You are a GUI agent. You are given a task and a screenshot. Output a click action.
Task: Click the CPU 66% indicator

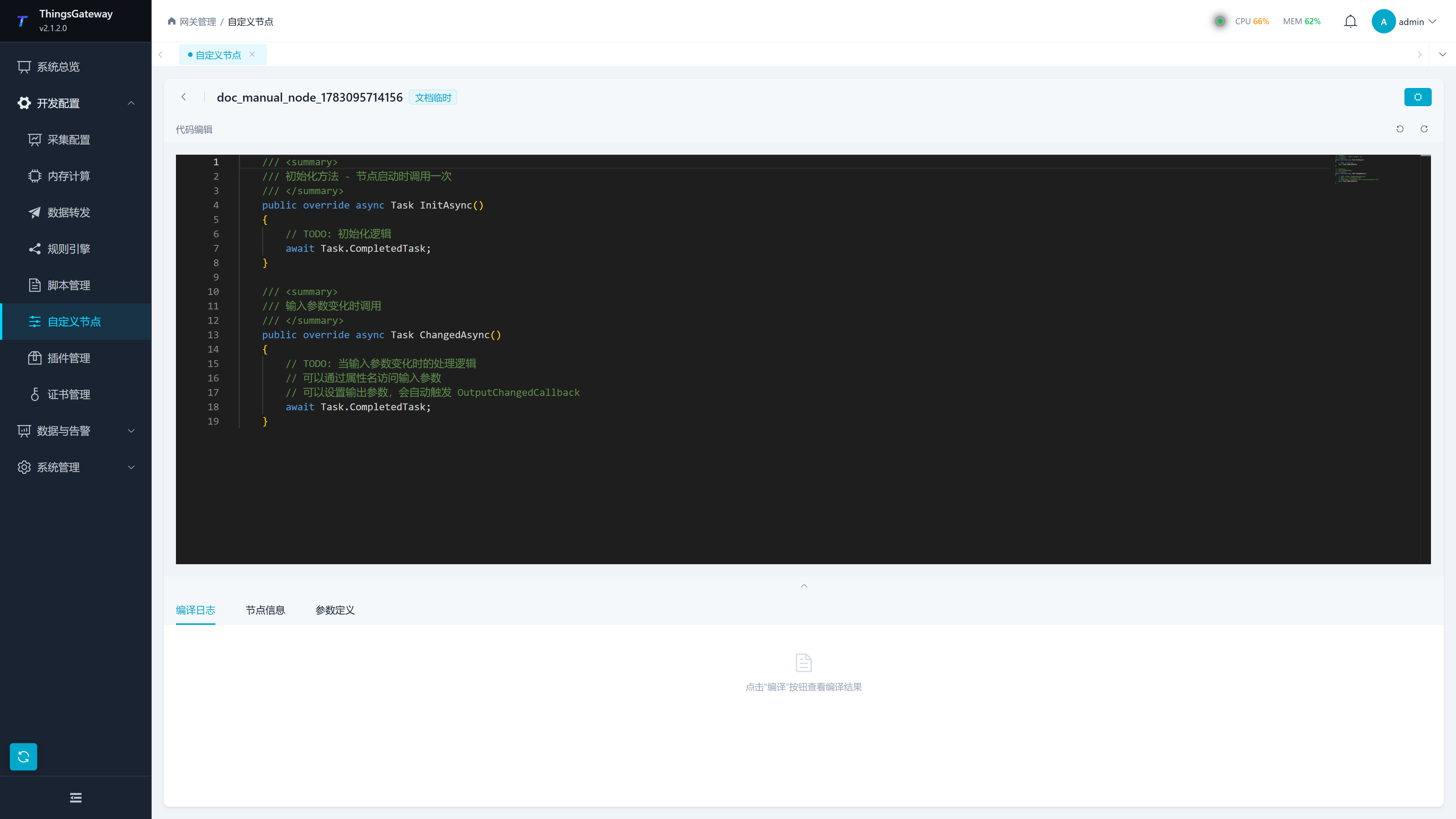click(1252, 22)
